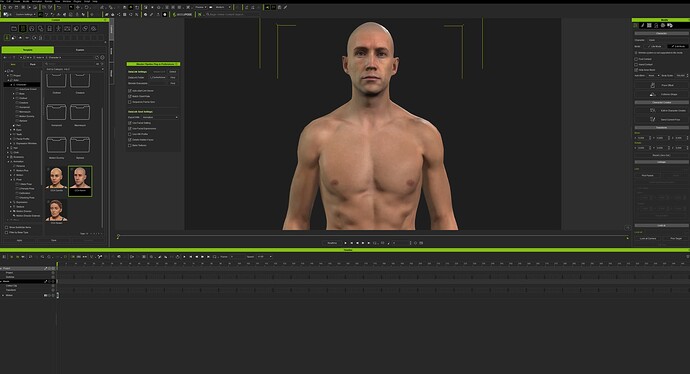Collapse the Animation node in content tree
690x374 pixels.
coord(8,161)
